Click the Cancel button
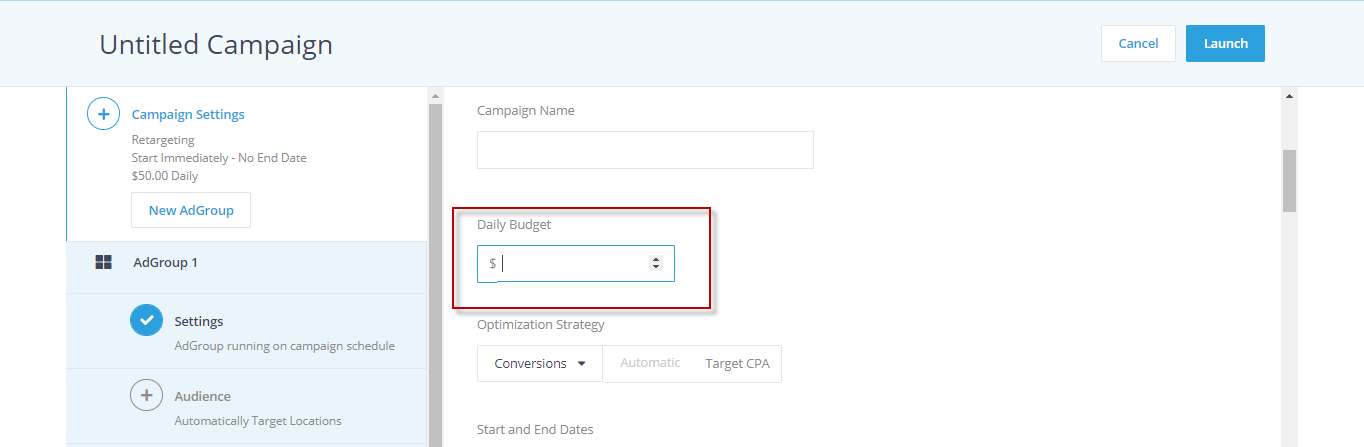This screenshot has width=1364, height=447. 1138,43
